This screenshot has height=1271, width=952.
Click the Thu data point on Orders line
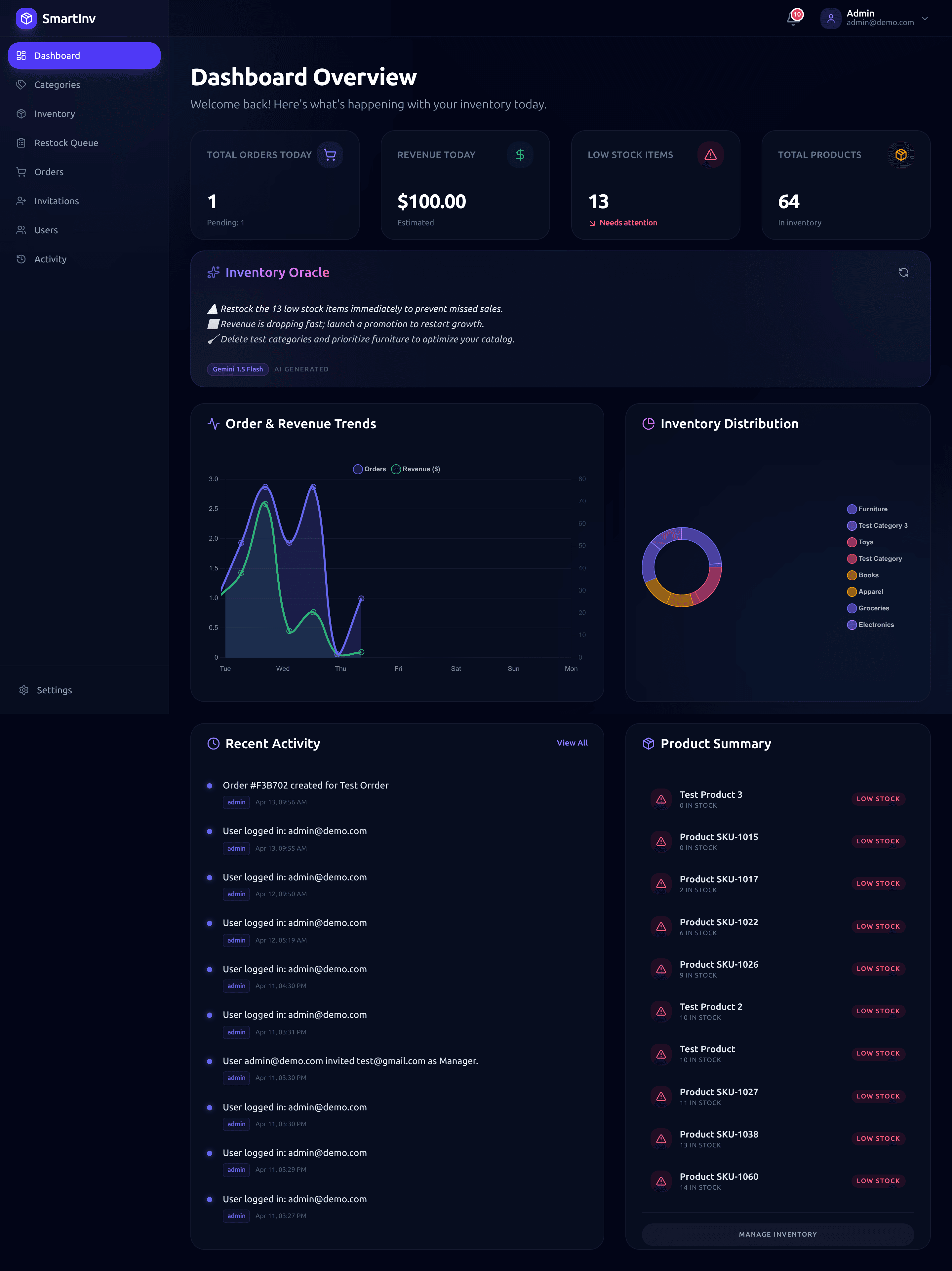coord(337,654)
